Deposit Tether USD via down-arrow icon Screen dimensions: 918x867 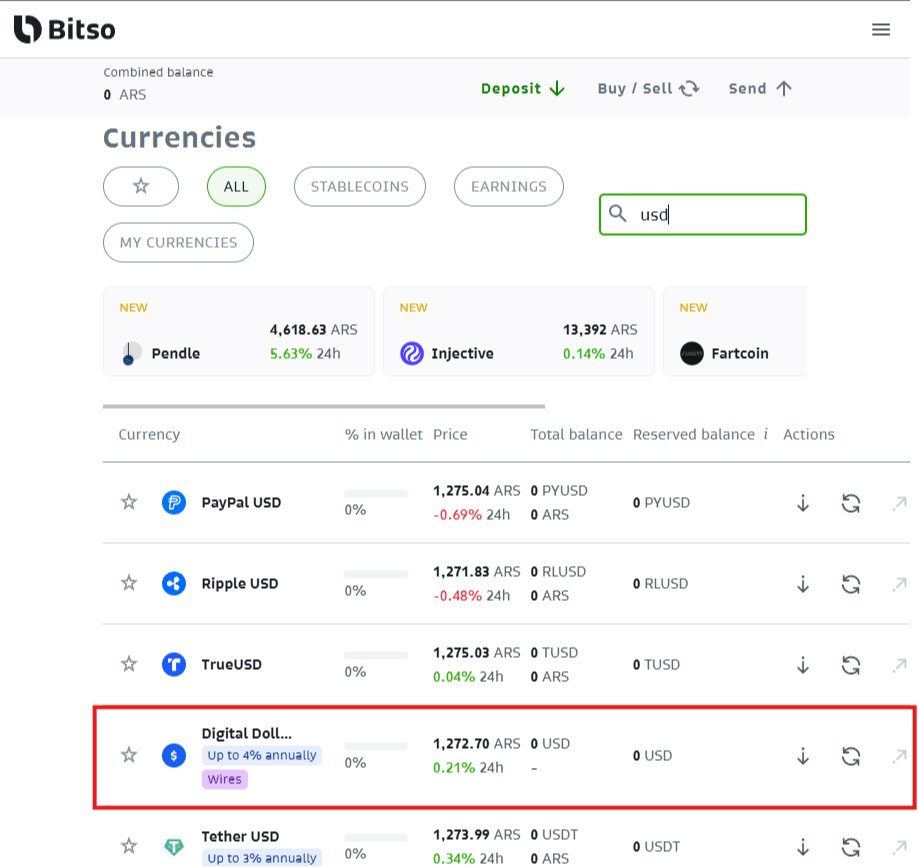coord(803,847)
